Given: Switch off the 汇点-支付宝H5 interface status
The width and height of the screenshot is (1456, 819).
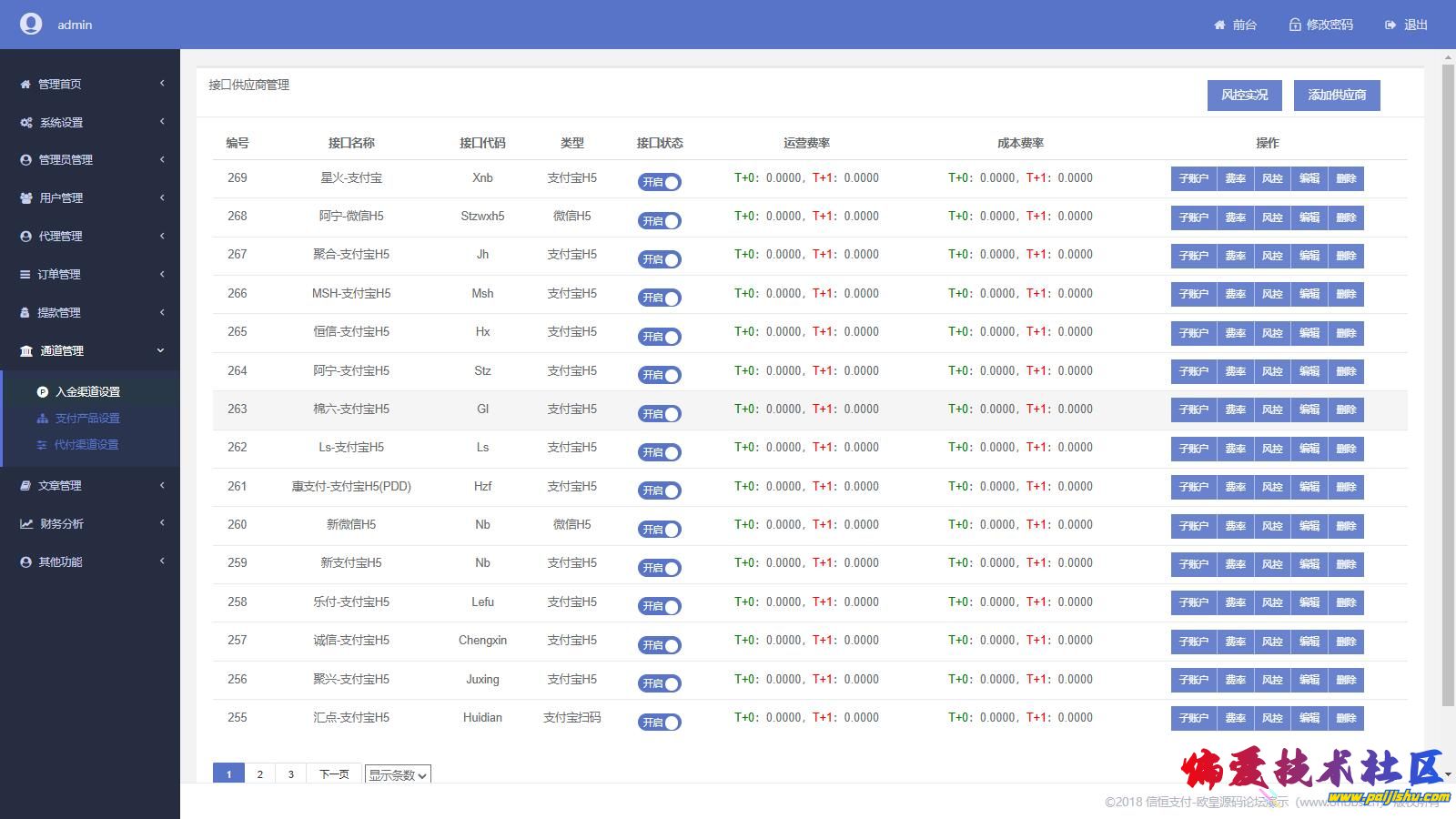Looking at the screenshot, I should (x=660, y=723).
